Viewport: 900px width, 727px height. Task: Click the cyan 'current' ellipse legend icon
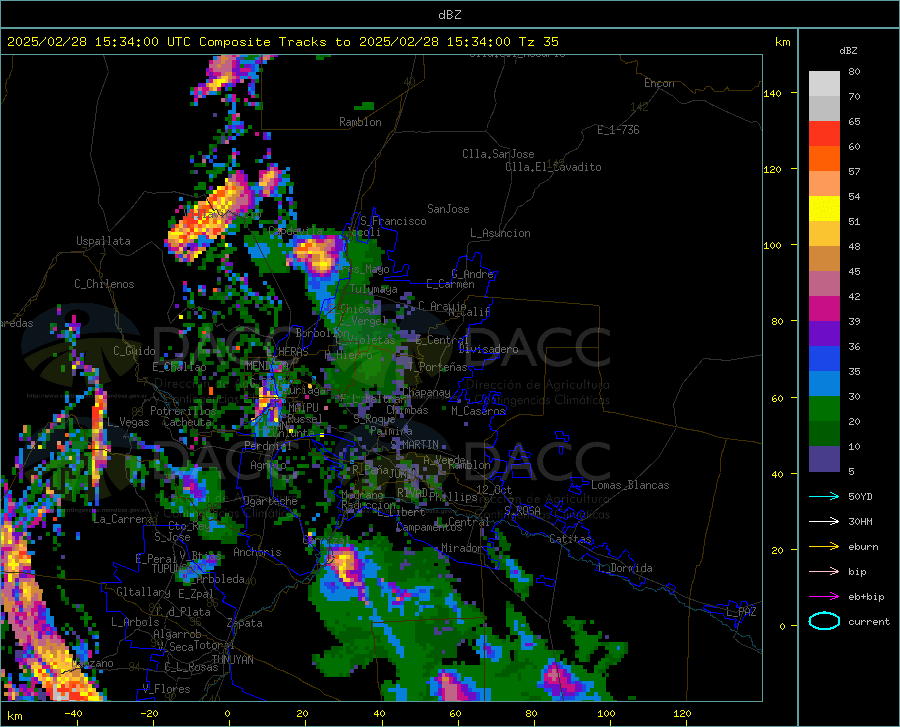tap(824, 621)
